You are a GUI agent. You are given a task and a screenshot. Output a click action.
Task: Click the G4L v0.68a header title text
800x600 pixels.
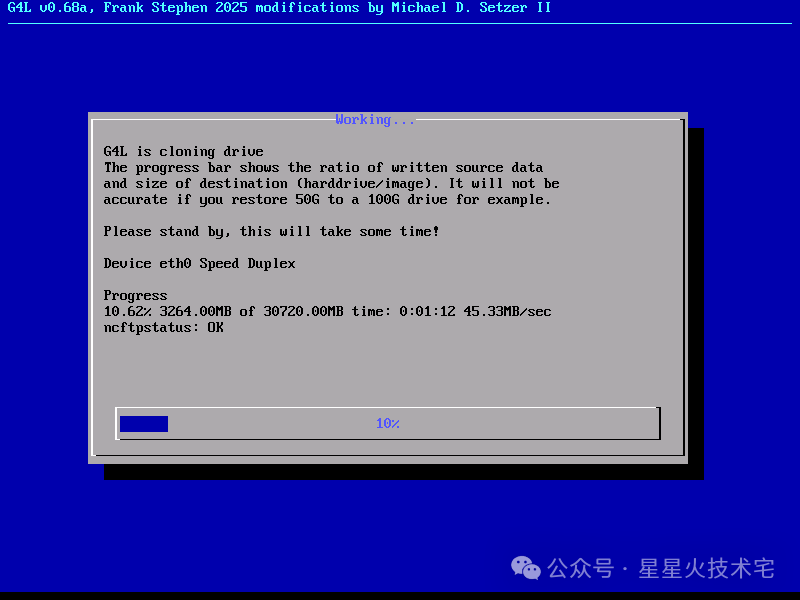pos(279,8)
